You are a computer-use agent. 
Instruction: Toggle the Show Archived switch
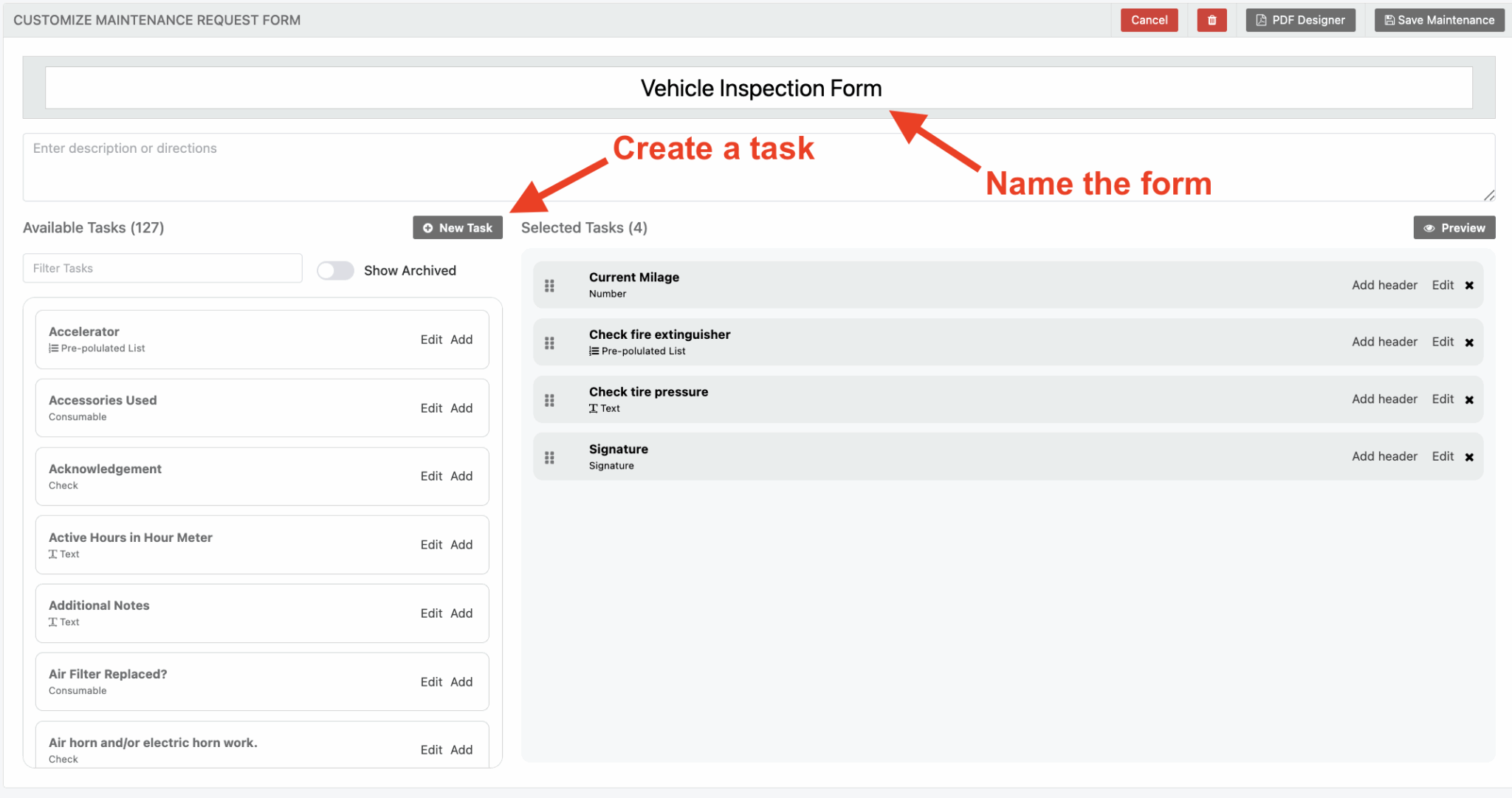point(335,271)
